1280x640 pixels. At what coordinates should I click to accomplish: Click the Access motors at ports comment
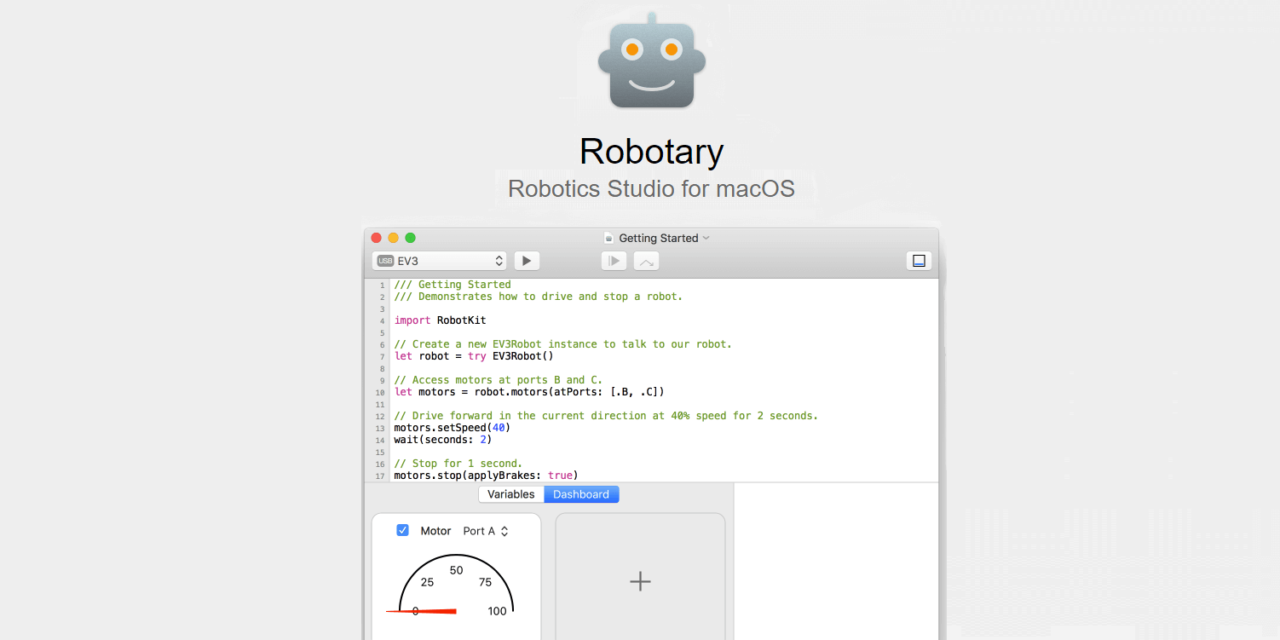[498, 380]
